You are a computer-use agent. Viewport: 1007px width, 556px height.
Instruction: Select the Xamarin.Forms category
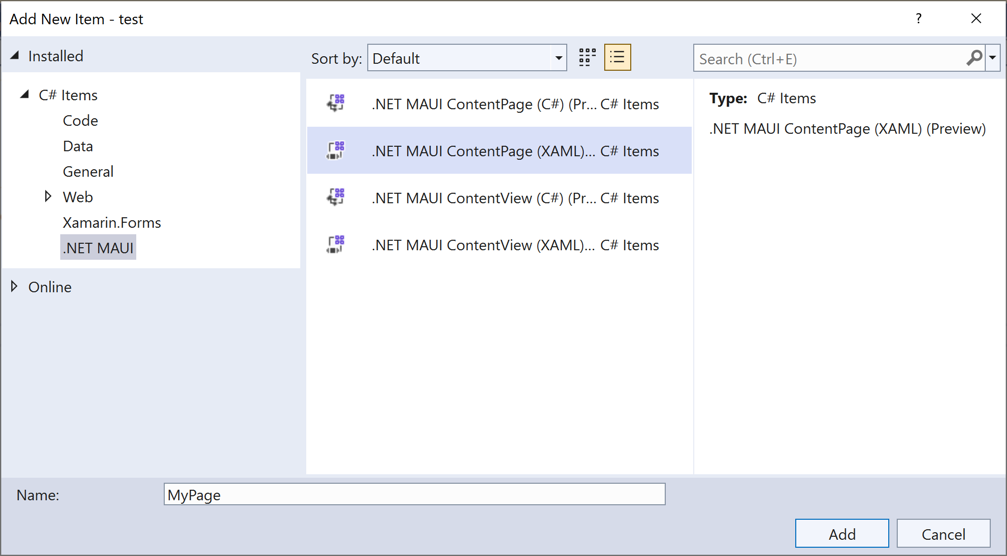[x=112, y=223]
